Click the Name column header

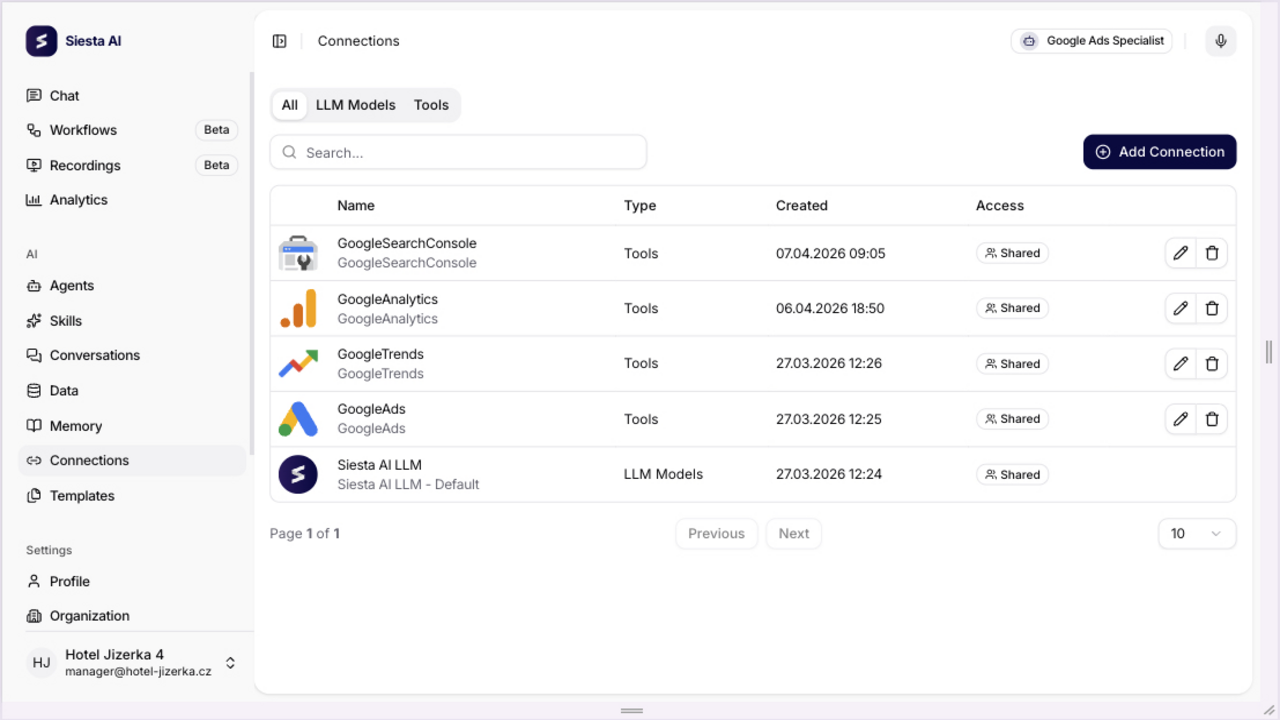pyautogui.click(x=356, y=206)
